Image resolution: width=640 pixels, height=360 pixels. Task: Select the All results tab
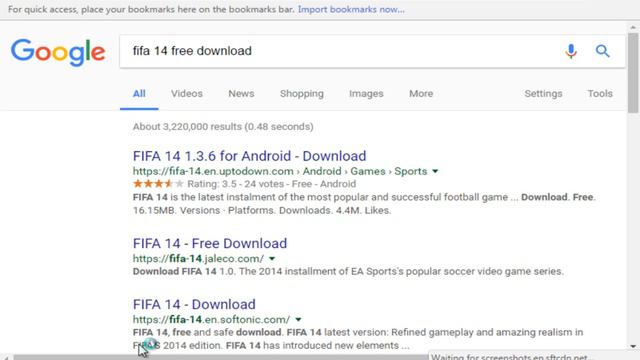(x=139, y=93)
